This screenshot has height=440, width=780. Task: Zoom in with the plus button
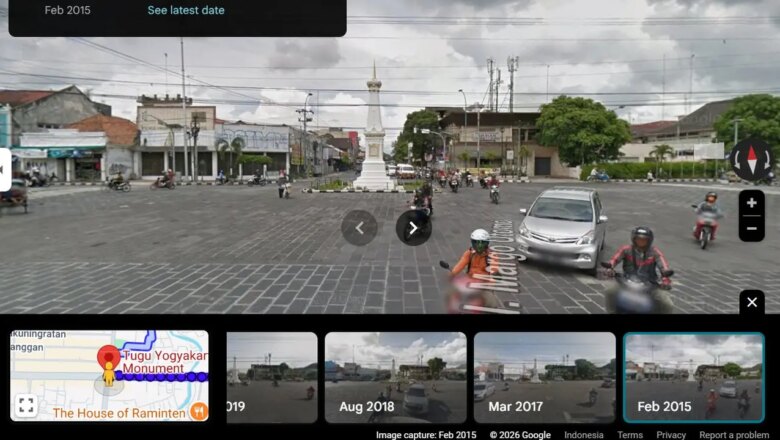coord(752,203)
